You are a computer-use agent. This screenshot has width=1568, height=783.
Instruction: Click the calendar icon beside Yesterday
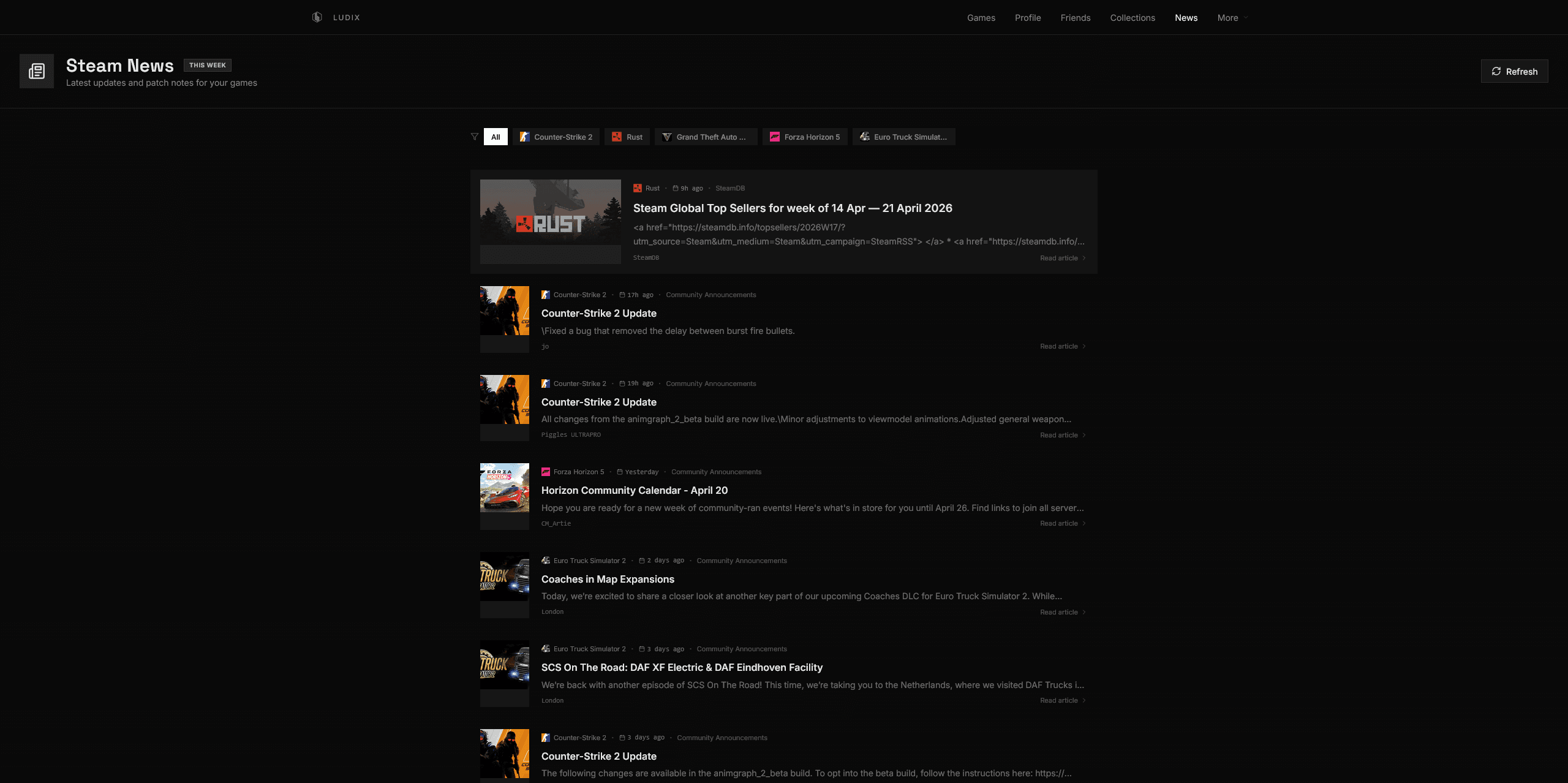click(620, 472)
